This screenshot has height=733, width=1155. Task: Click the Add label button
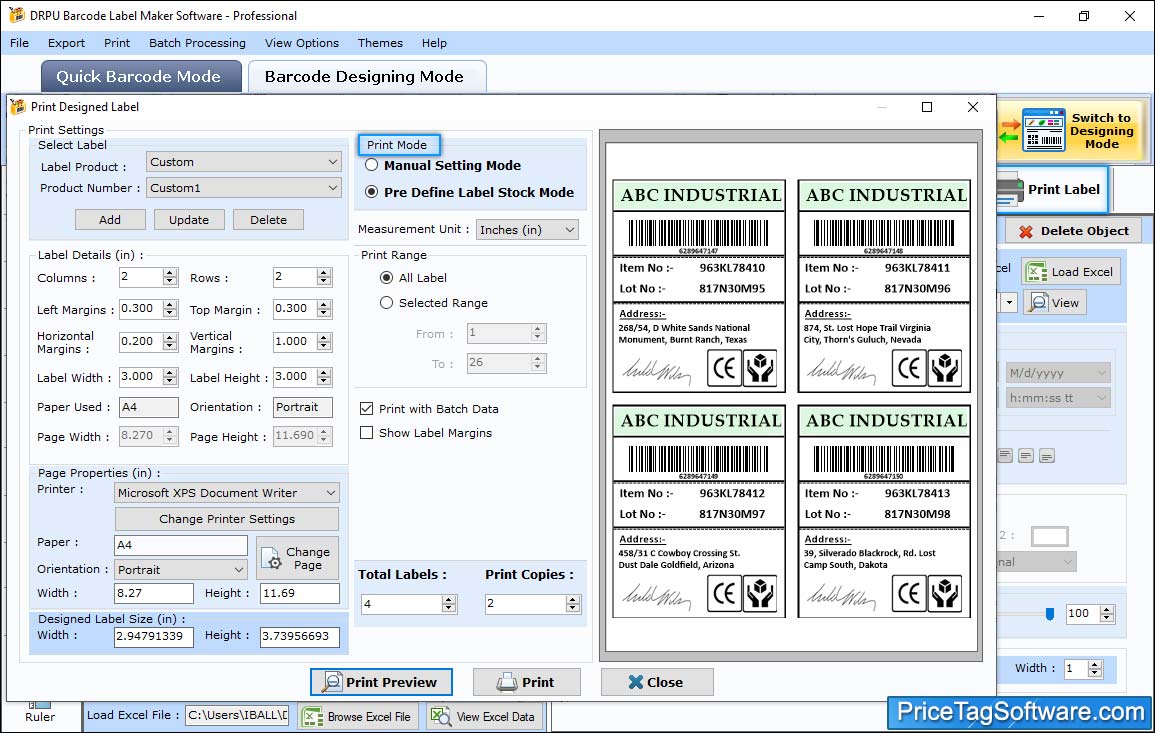110,220
